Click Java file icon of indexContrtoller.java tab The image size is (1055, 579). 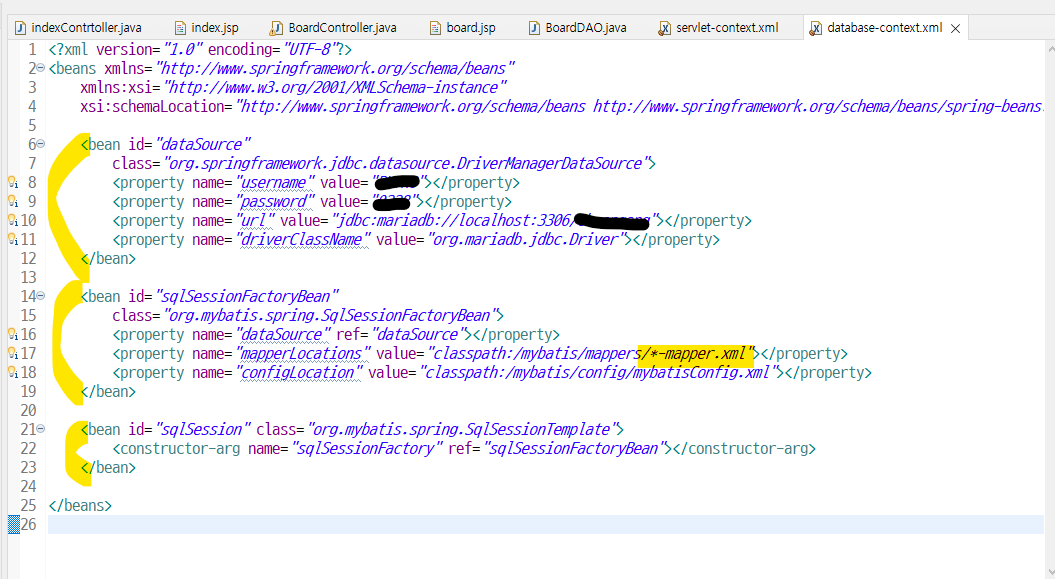pos(20,28)
